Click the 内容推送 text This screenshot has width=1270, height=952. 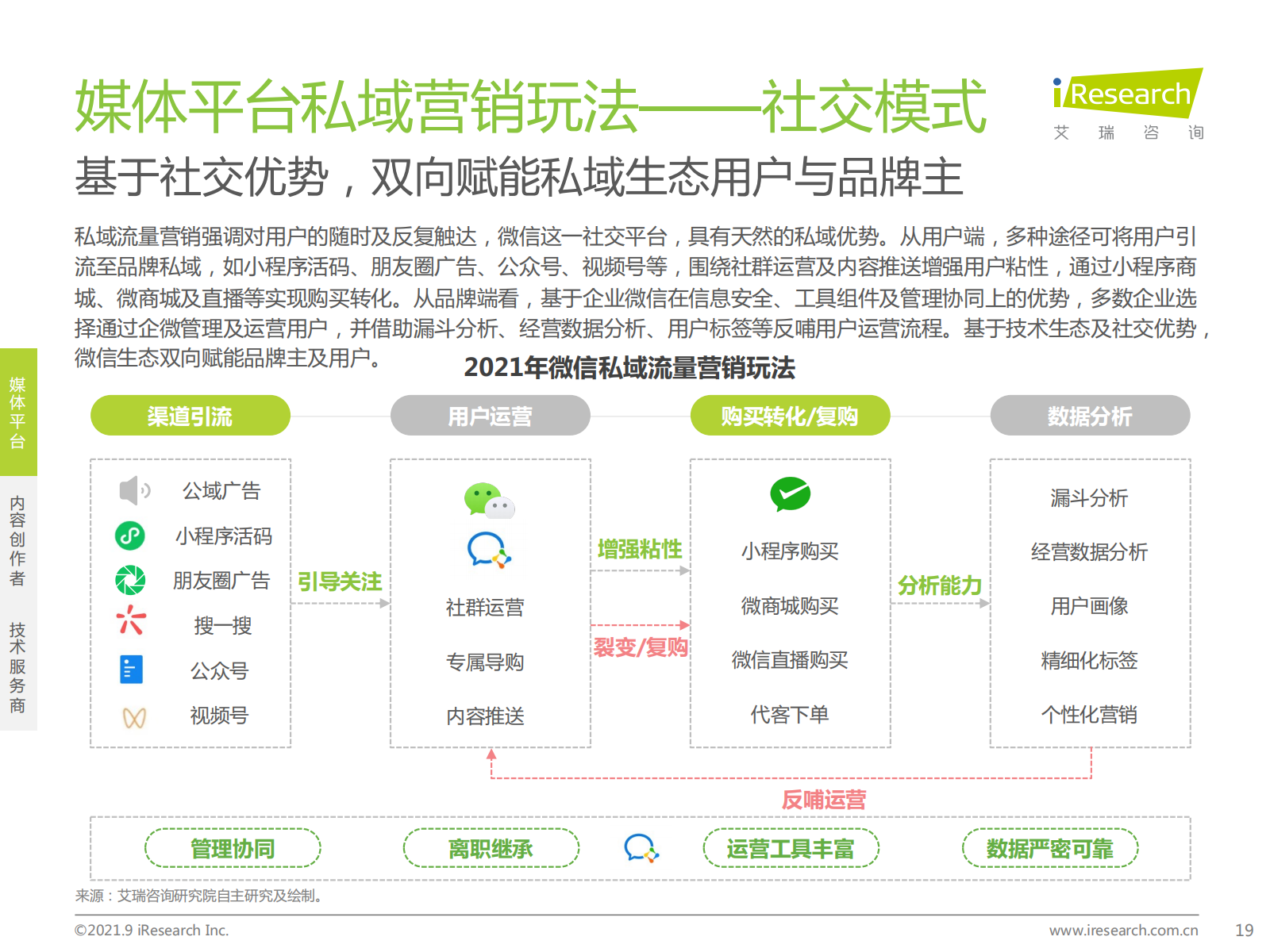pyautogui.click(x=485, y=716)
